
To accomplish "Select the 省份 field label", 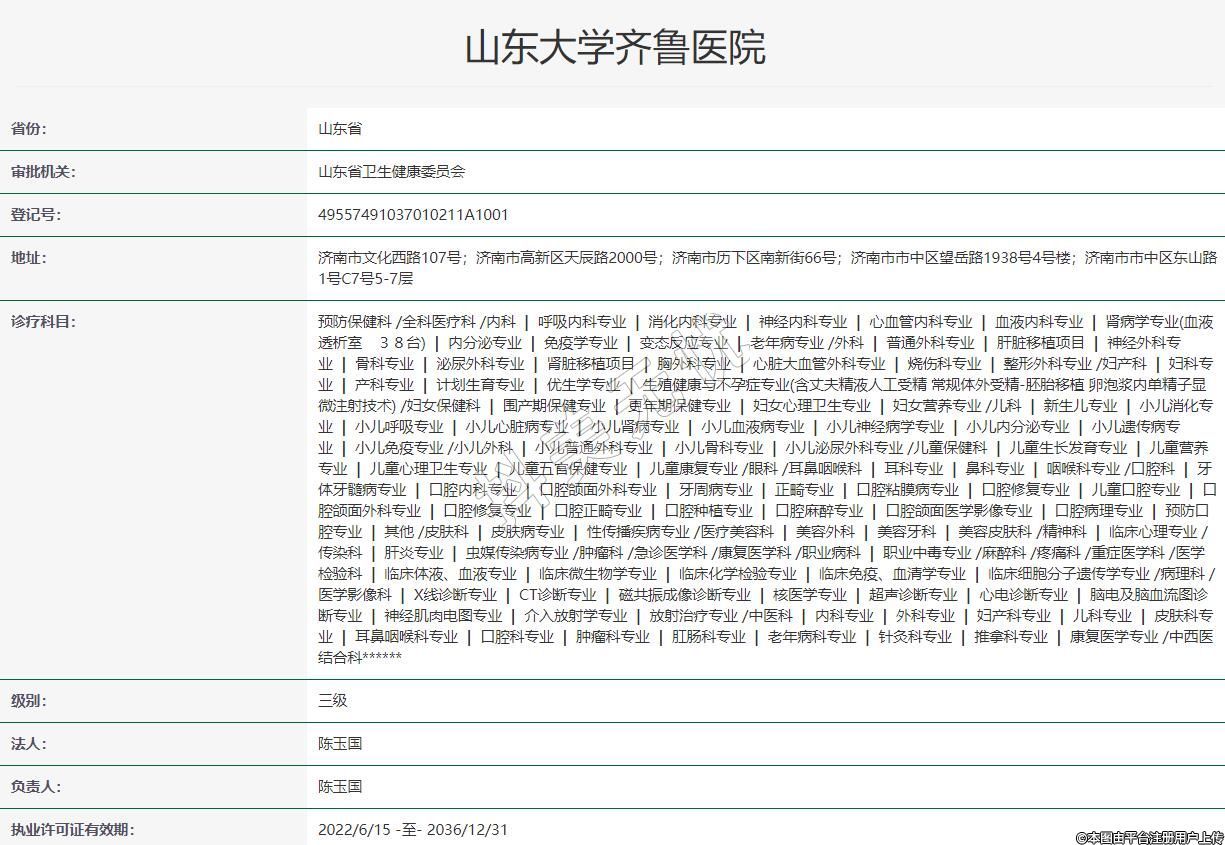I will 29,129.
